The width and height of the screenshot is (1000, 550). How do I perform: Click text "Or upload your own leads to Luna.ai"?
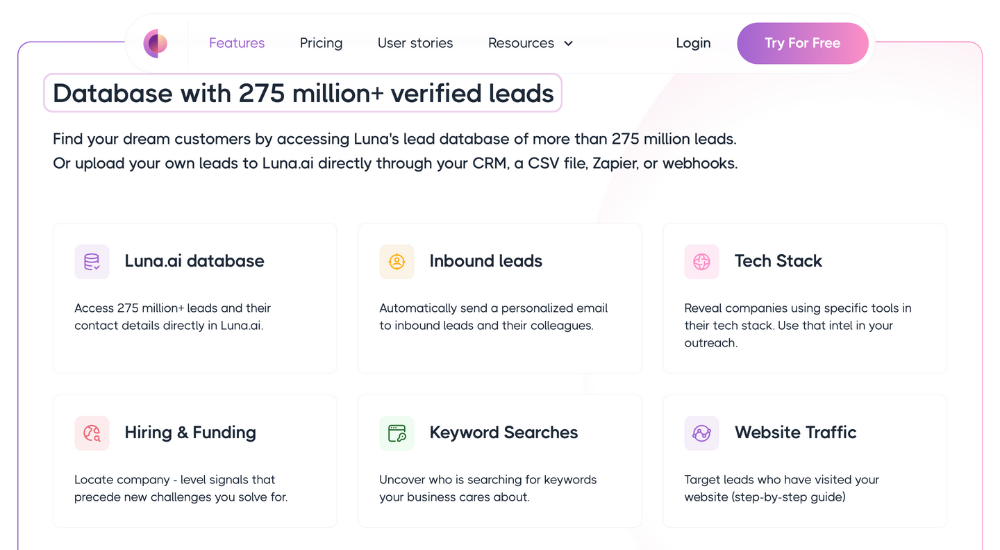[x=183, y=163]
